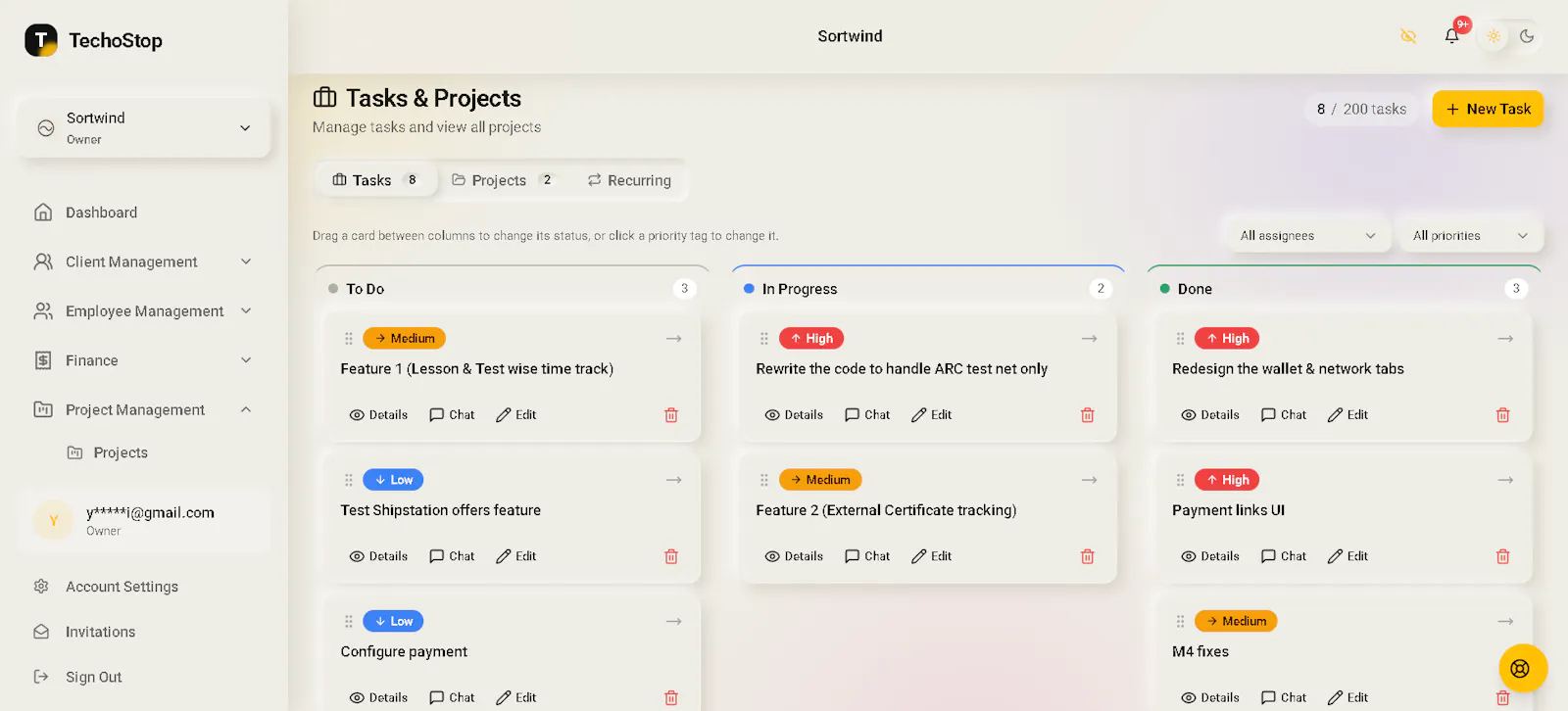
Task: Delete the Rewrite the code task
Action: (1087, 415)
